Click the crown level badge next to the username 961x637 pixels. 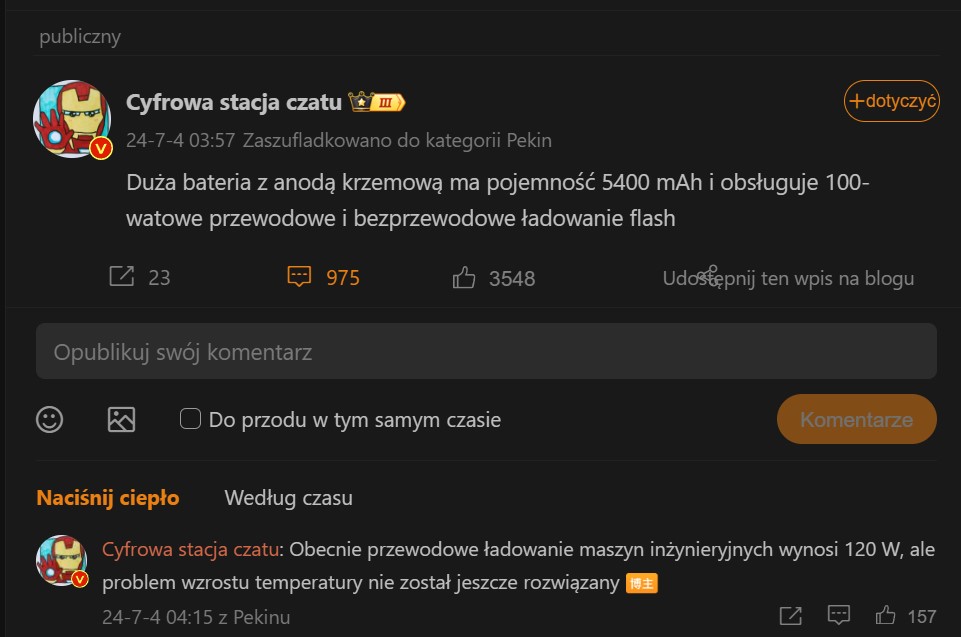click(x=376, y=102)
